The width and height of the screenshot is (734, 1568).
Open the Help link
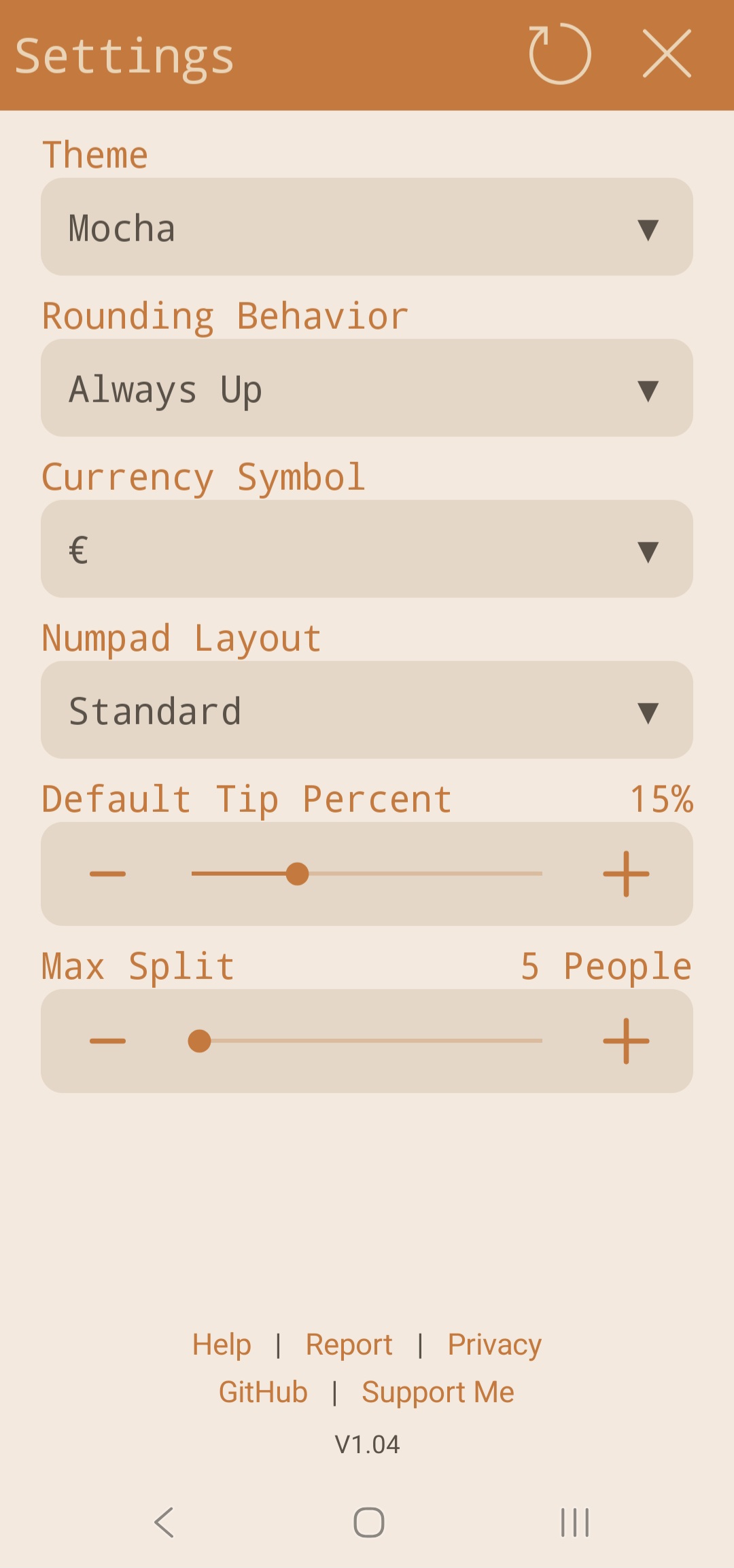222,1344
